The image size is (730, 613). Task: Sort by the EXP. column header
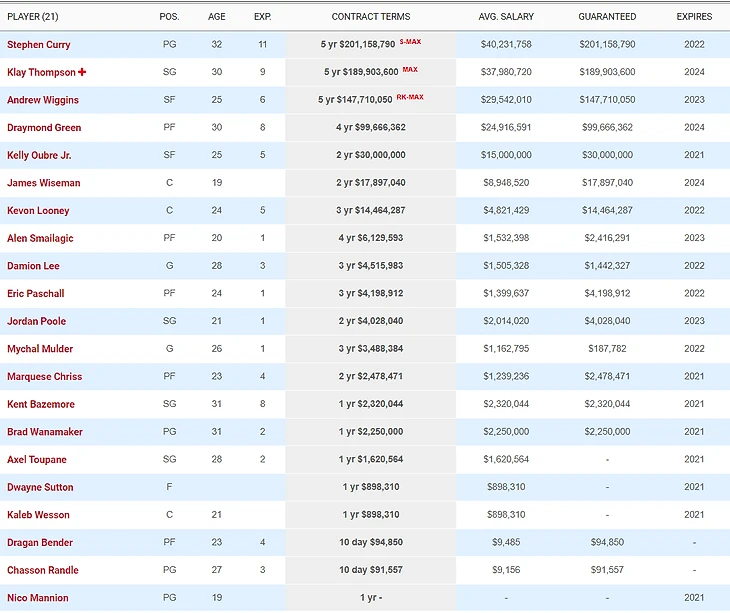coord(262,17)
